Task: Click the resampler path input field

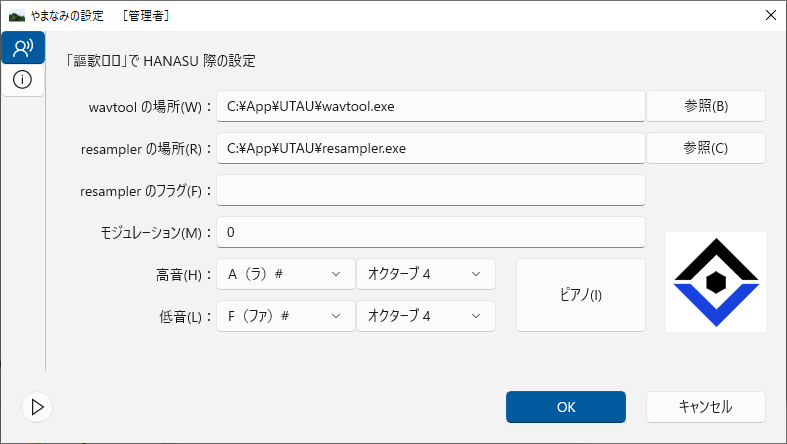Action: pos(431,148)
